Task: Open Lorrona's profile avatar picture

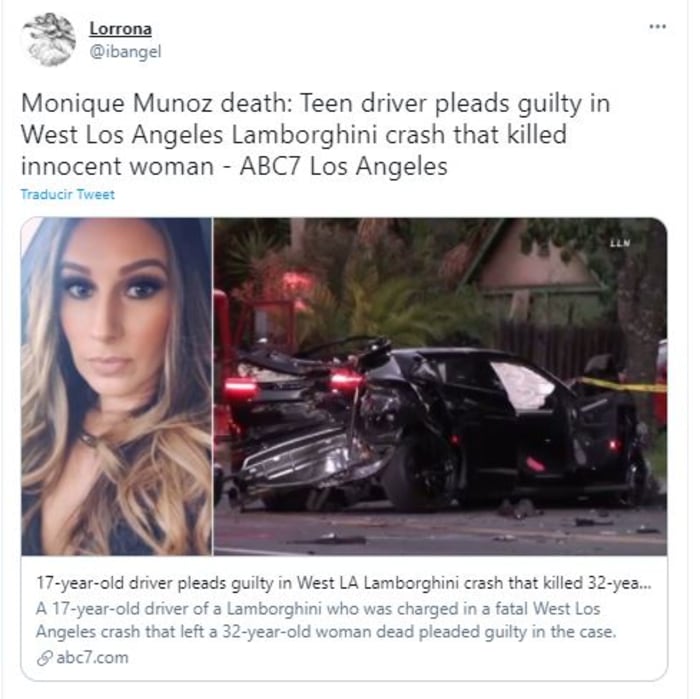Action: pos(50,39)
